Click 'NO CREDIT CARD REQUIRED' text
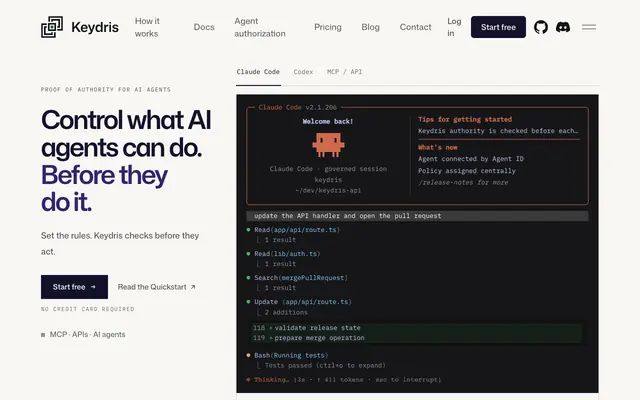 [x=87, y=309]
